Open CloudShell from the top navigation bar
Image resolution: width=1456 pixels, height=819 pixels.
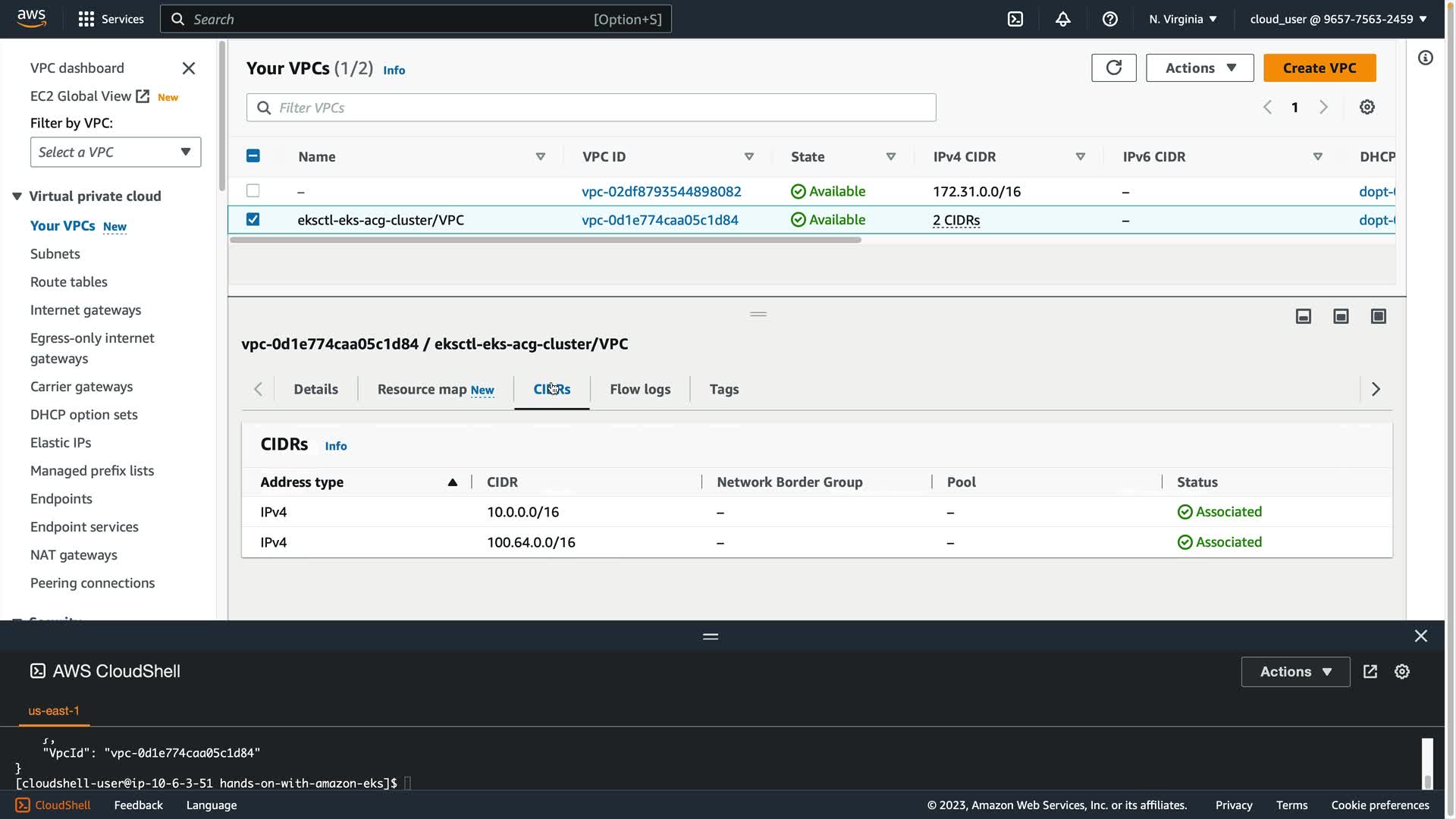click(x=1015, y=19)
